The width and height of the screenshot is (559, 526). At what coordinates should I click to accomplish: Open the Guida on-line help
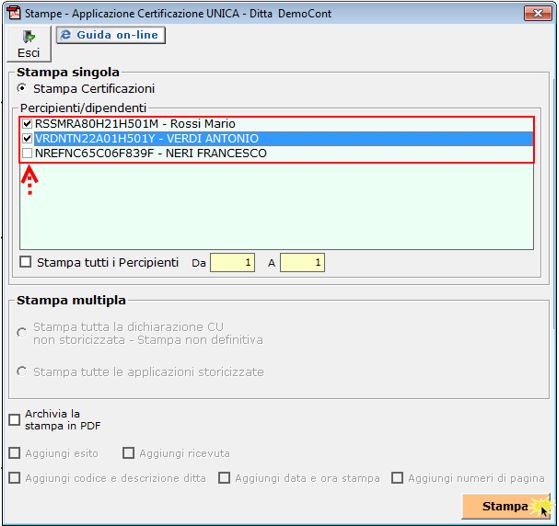click(x=111, y=35)
